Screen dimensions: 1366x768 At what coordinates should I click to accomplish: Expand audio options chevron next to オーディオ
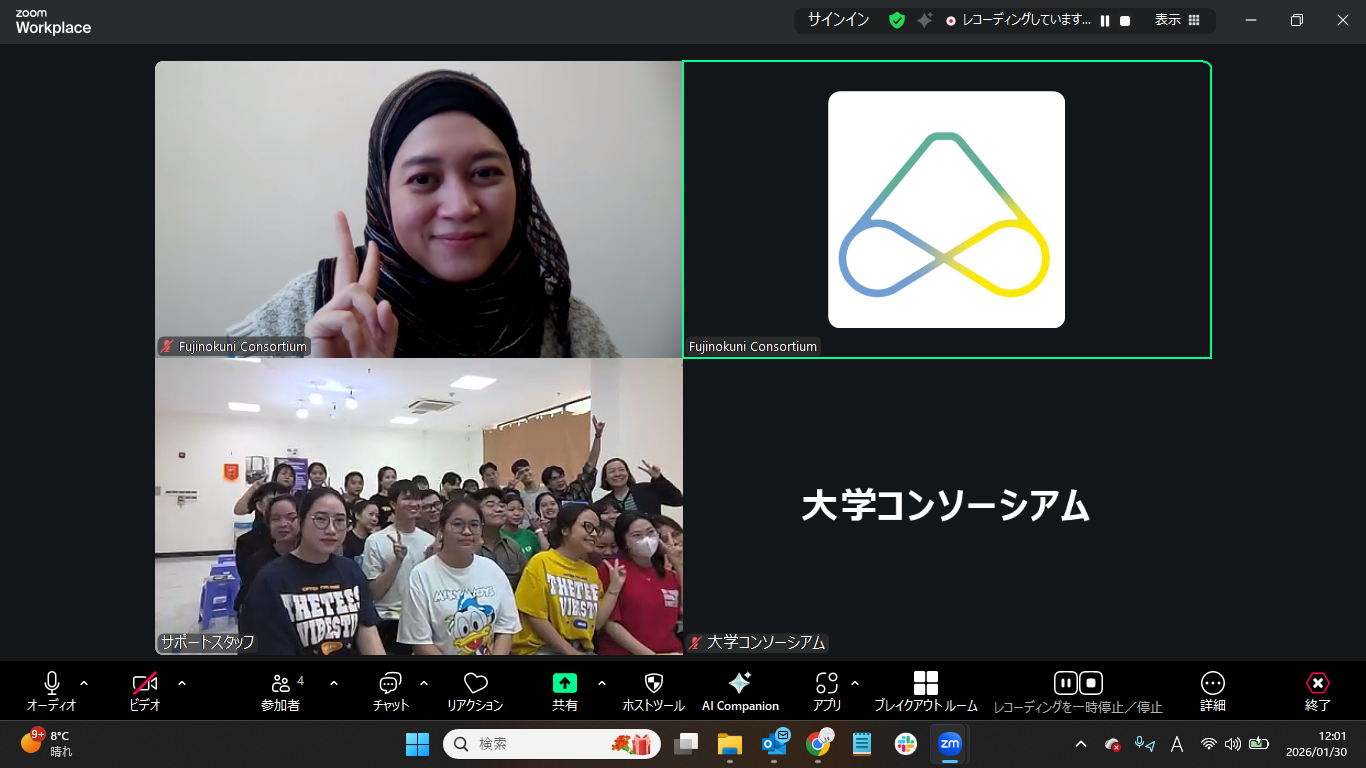[84, 684]
